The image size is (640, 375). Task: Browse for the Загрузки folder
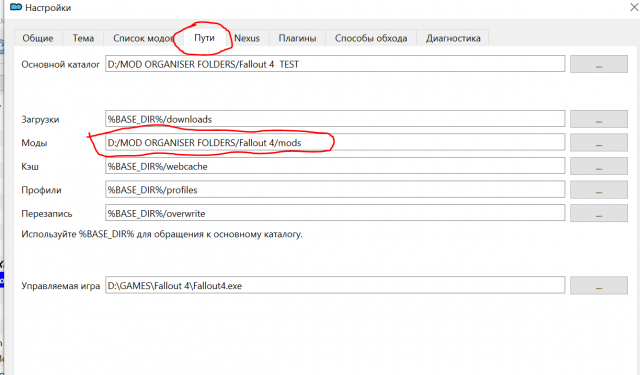pos(599,119)
